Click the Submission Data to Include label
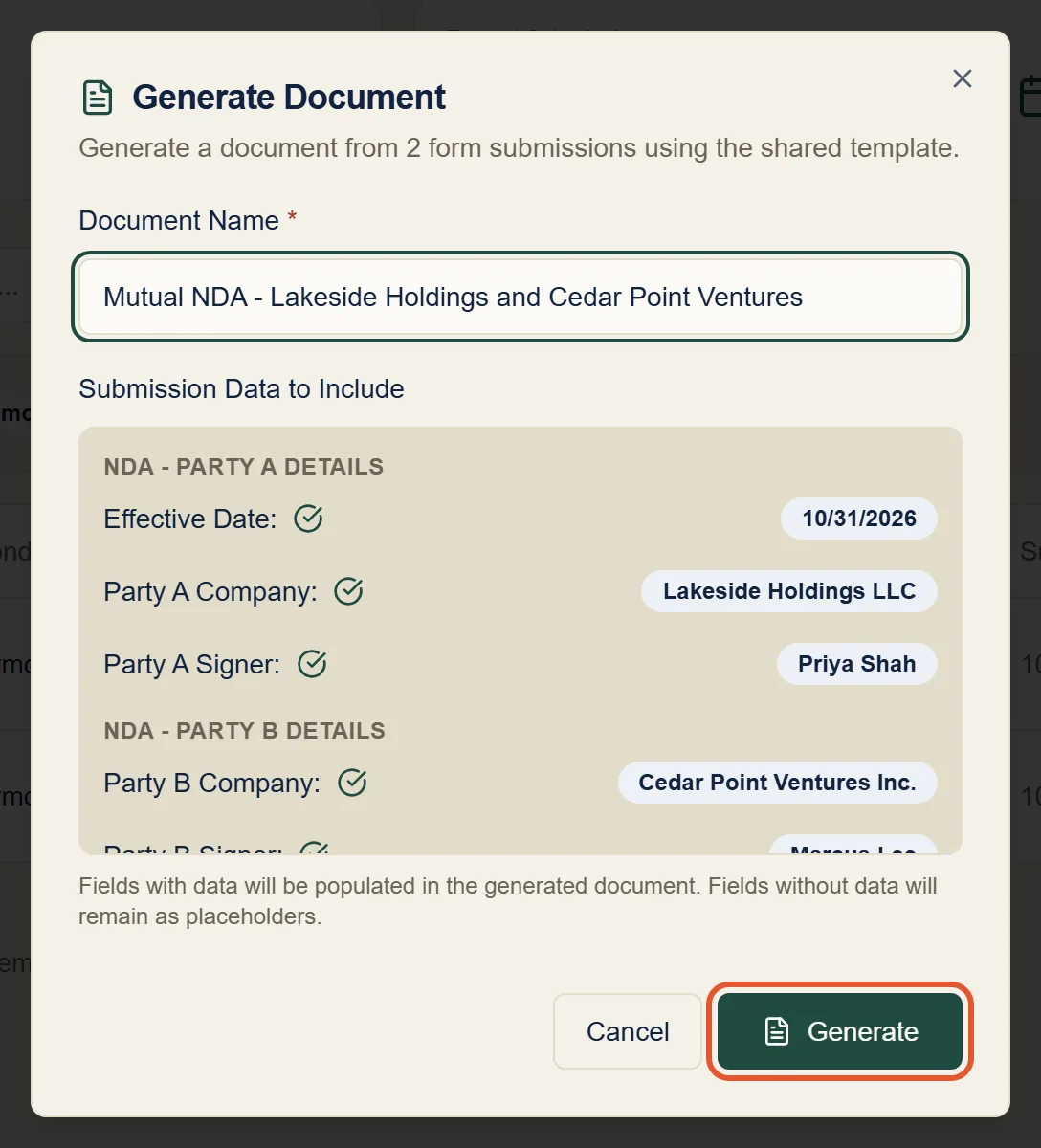The width and height of the screenshot is (1041, 1148). click(x=241, y=388)
